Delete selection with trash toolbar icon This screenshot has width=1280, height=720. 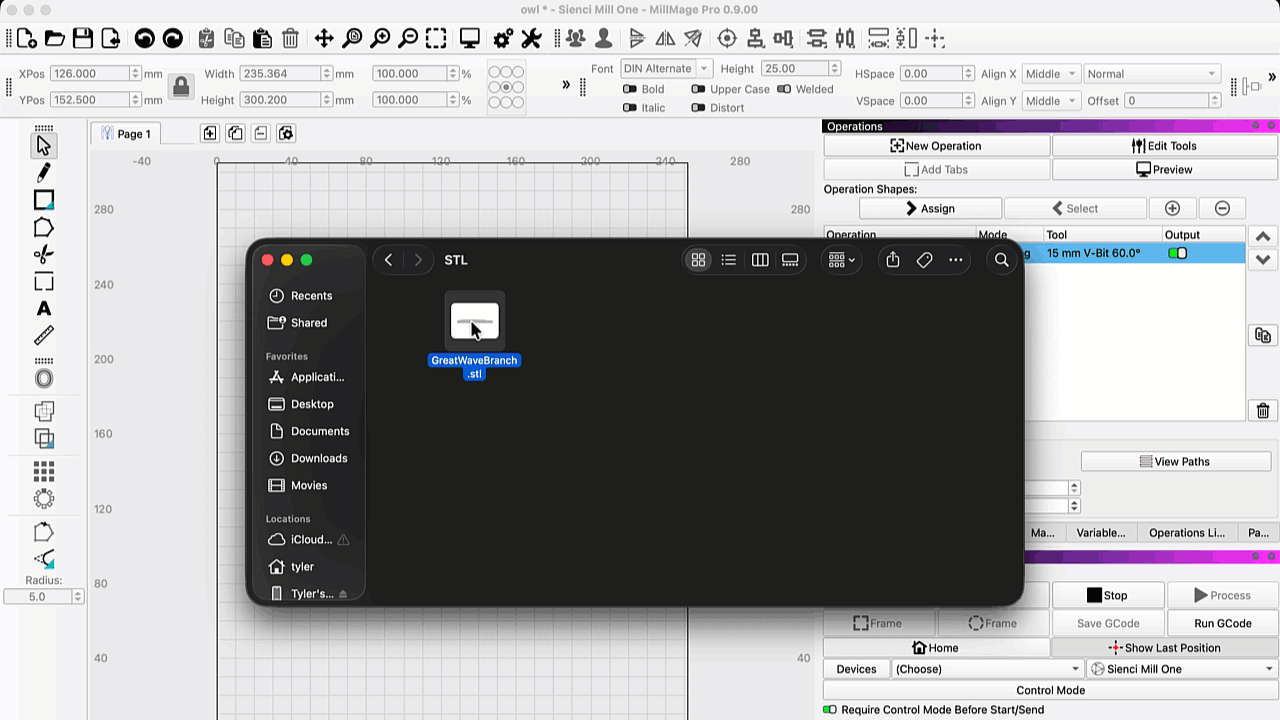290,39
